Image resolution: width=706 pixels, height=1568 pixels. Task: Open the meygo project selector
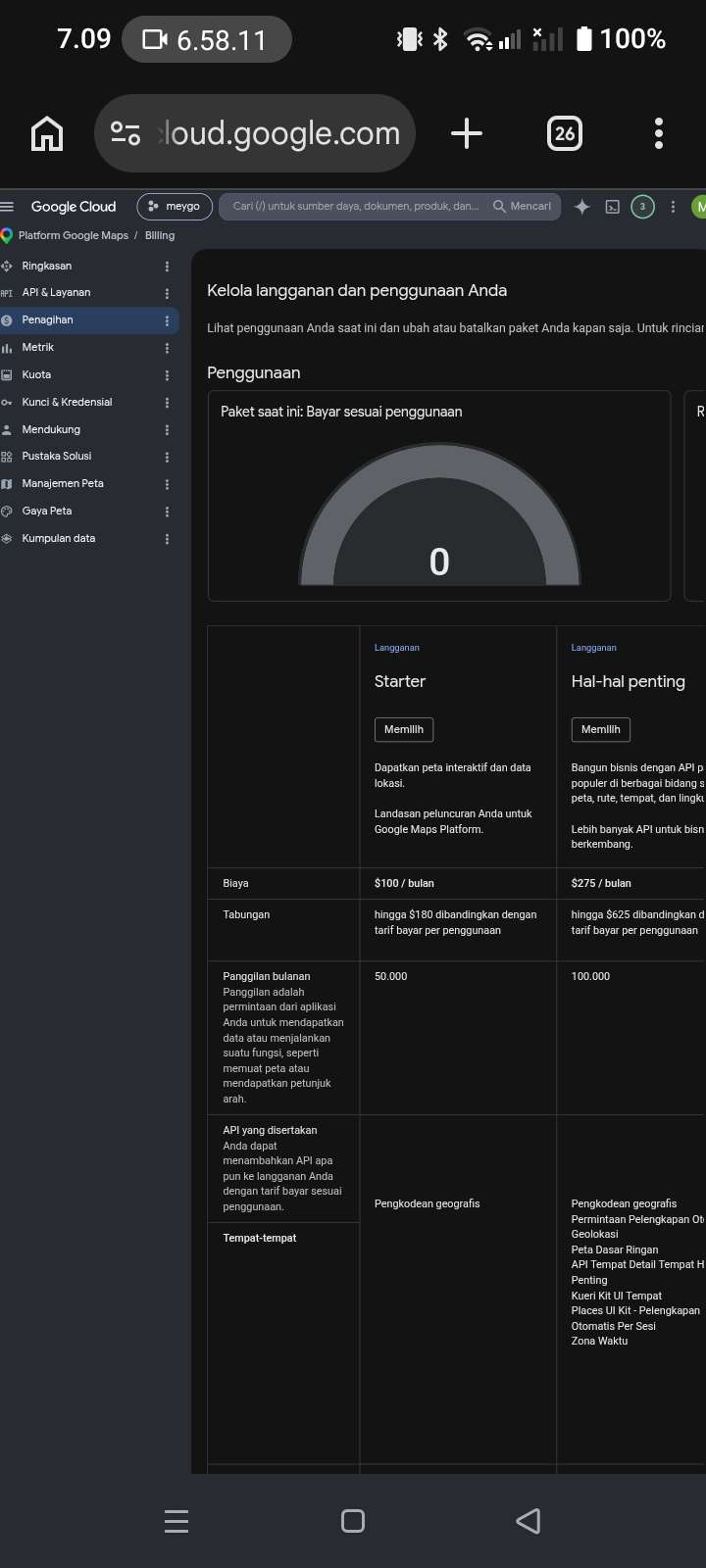pyautogui.click(x=175, y=206)
